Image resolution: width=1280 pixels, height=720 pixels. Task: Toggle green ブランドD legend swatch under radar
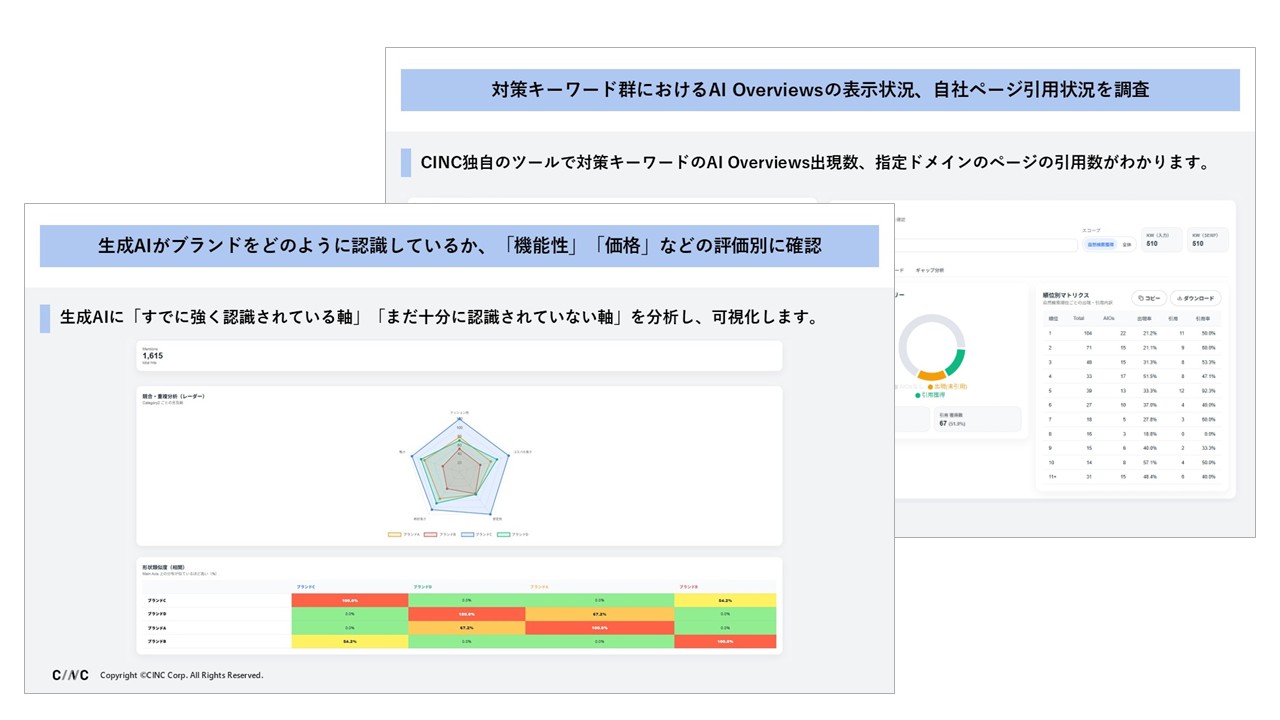pos(504,535)
